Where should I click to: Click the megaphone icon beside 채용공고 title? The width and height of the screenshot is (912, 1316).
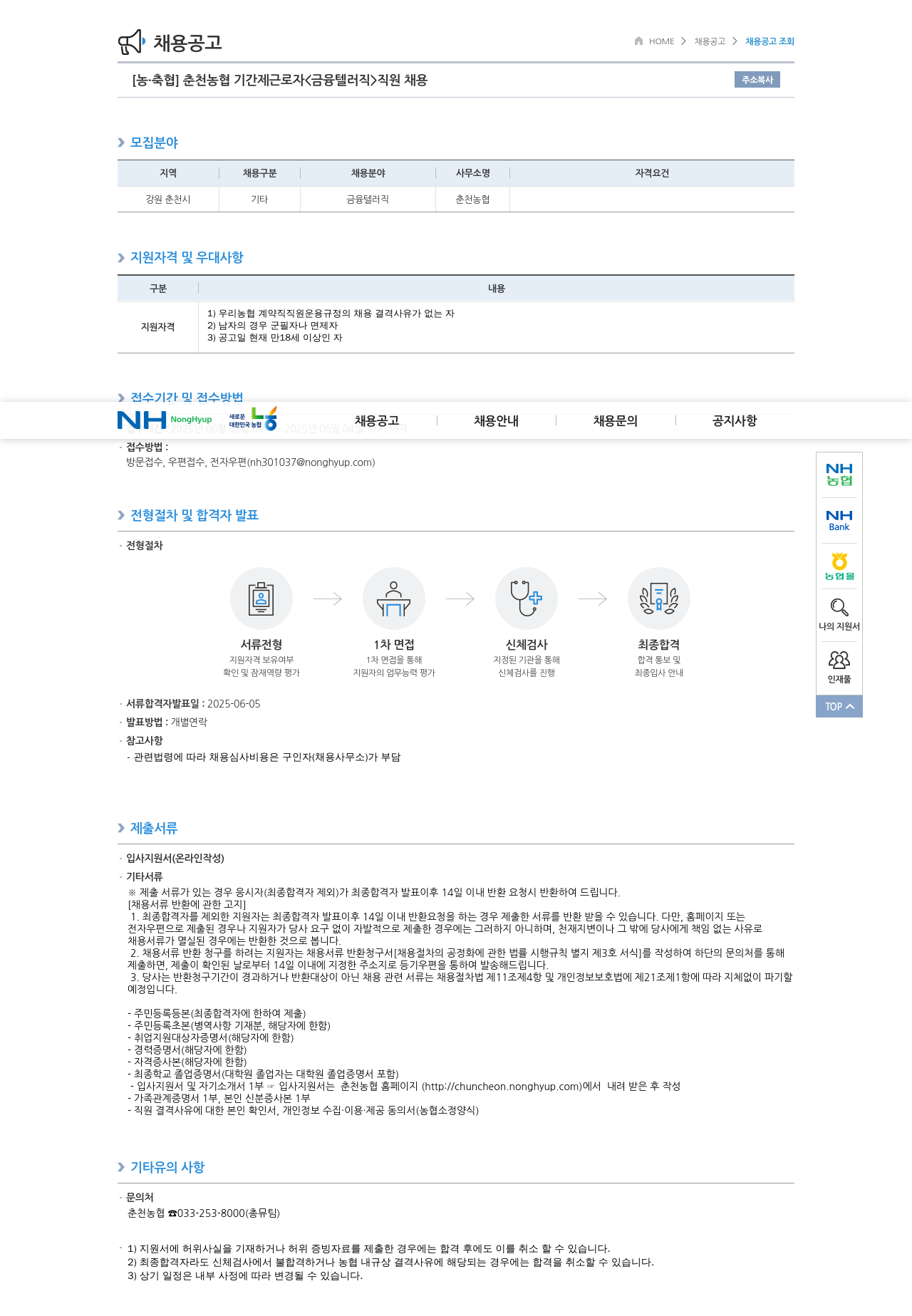(132, 42)
